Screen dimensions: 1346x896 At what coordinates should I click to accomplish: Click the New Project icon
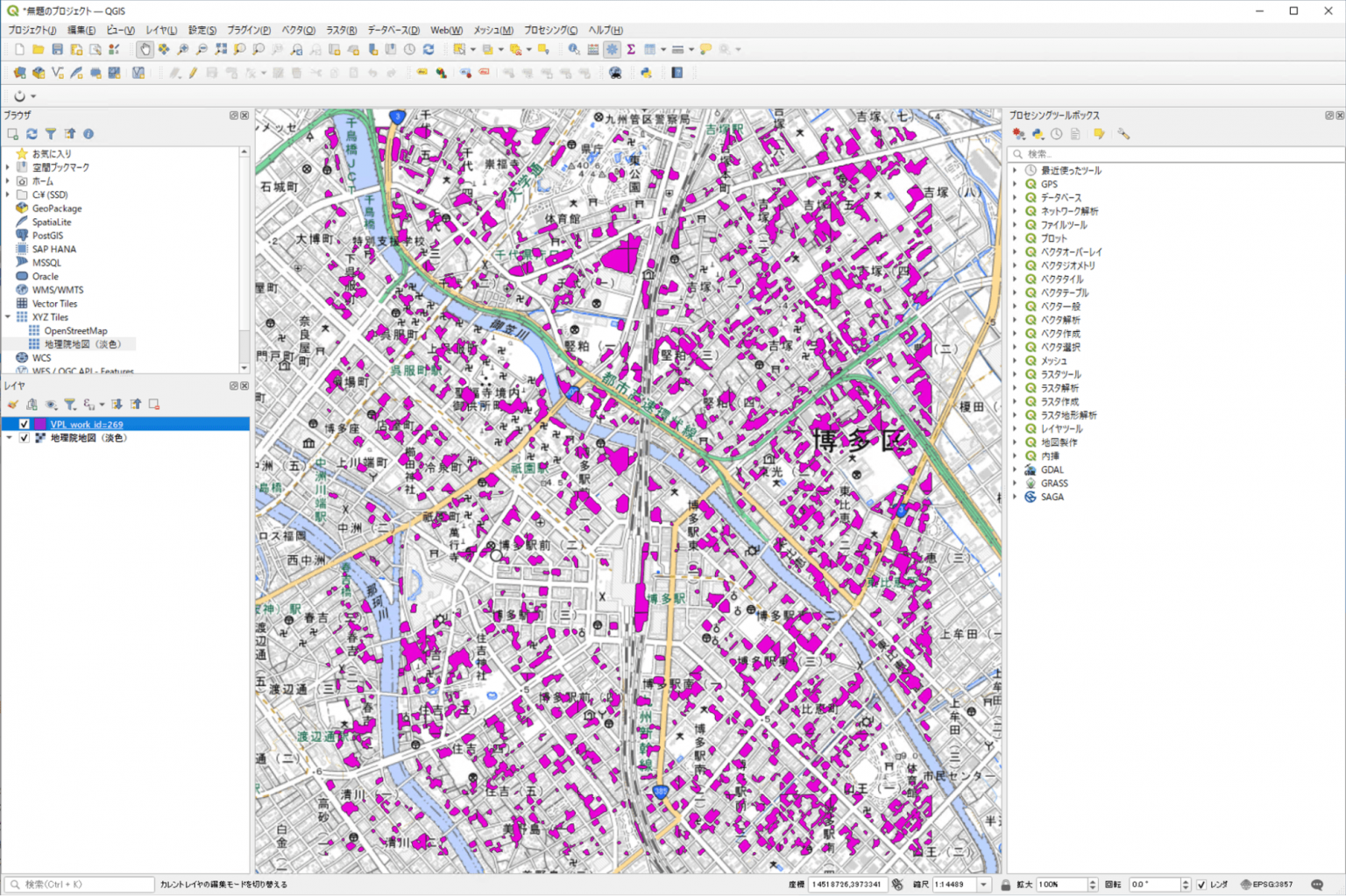point(19,50)
